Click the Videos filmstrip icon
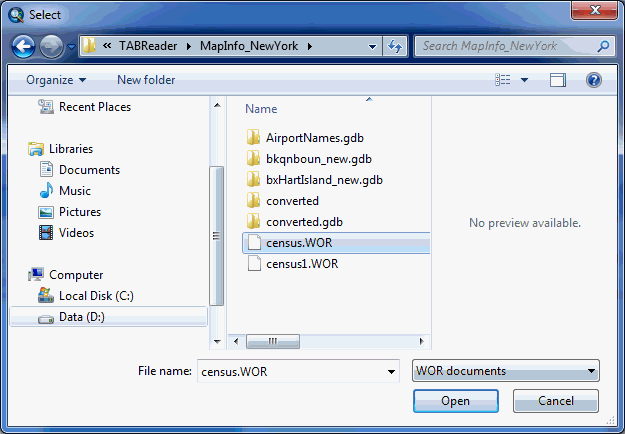The height and width of the screenshot is (434, 625). click(x=46, y=233)
